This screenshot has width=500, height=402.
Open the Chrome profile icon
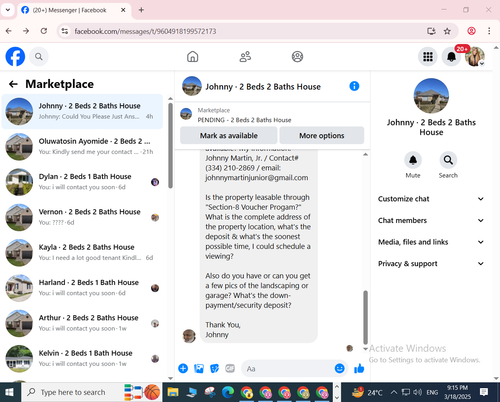point(471,31)
